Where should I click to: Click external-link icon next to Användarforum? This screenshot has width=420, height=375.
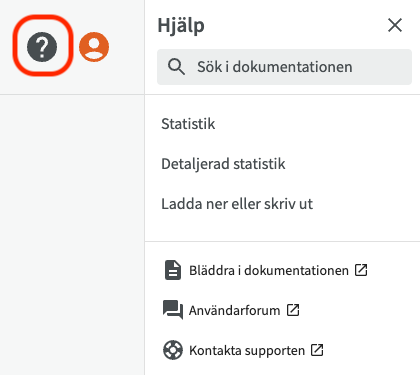(293, 310)
